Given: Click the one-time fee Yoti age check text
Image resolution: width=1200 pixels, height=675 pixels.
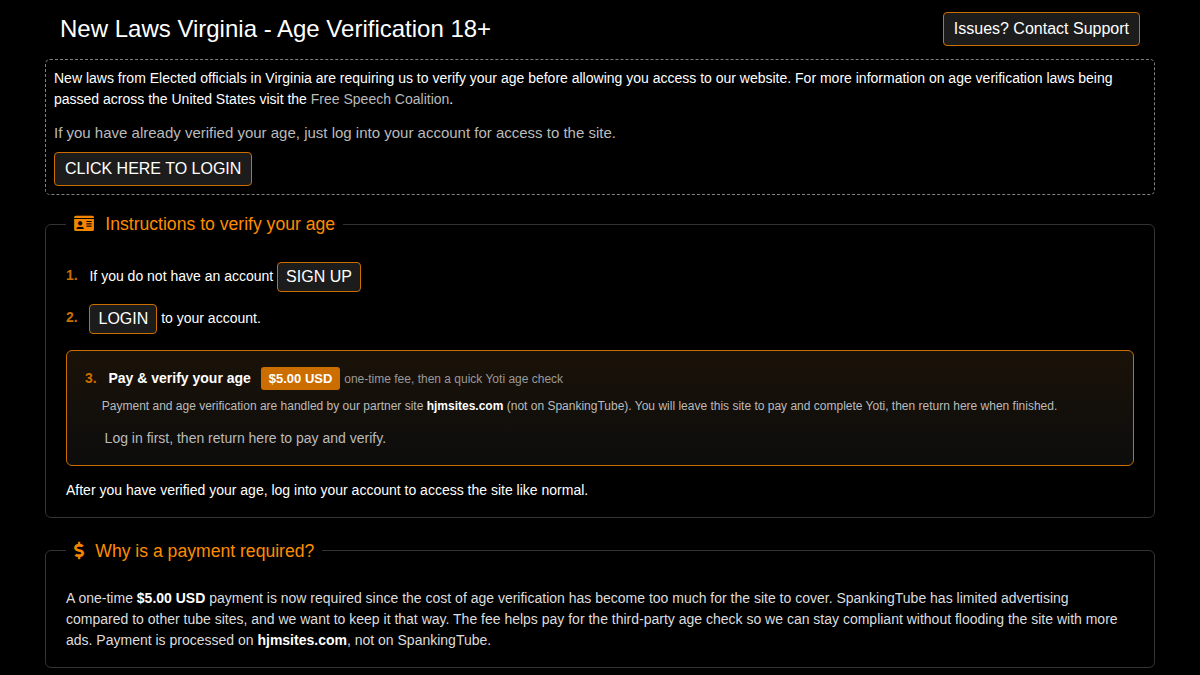Looking at the screenshot, I should point(454,379).
